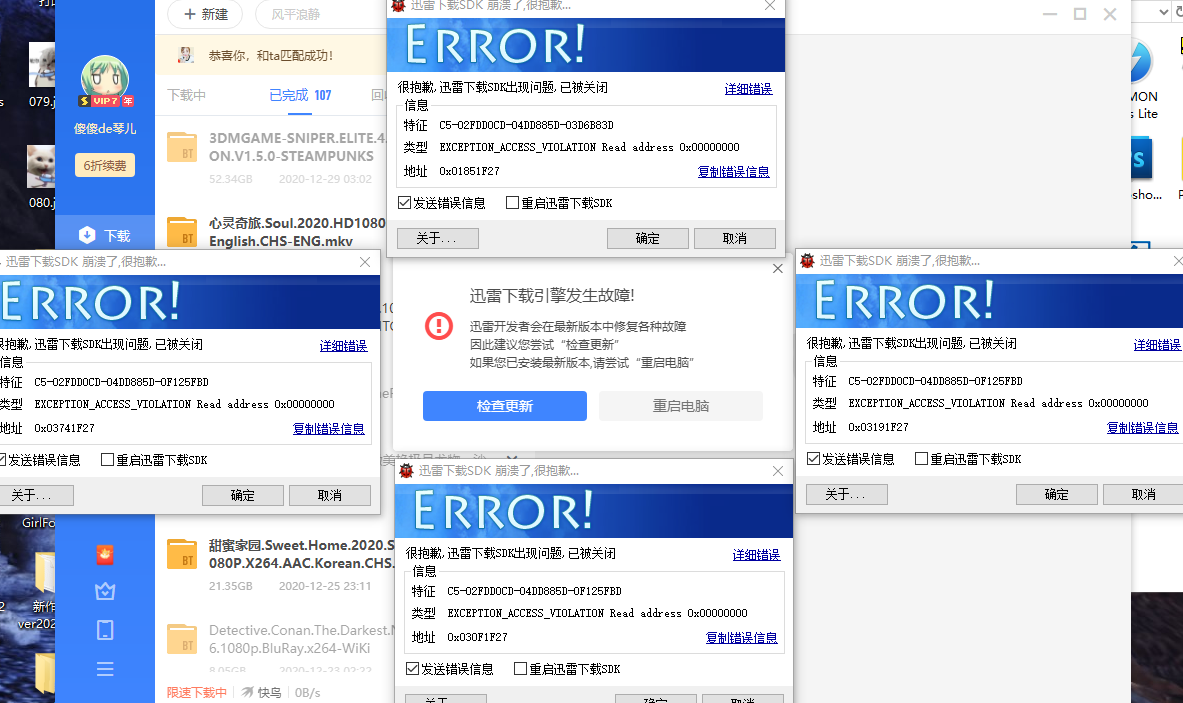Open the hamburger menu in sidebar

[104, 668]
